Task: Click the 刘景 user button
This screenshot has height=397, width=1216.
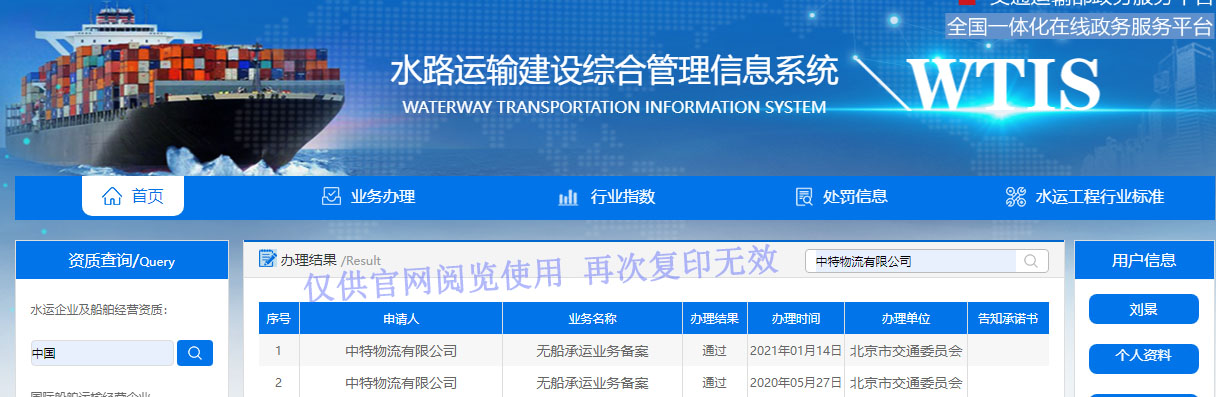Action: pos(1143,310)
